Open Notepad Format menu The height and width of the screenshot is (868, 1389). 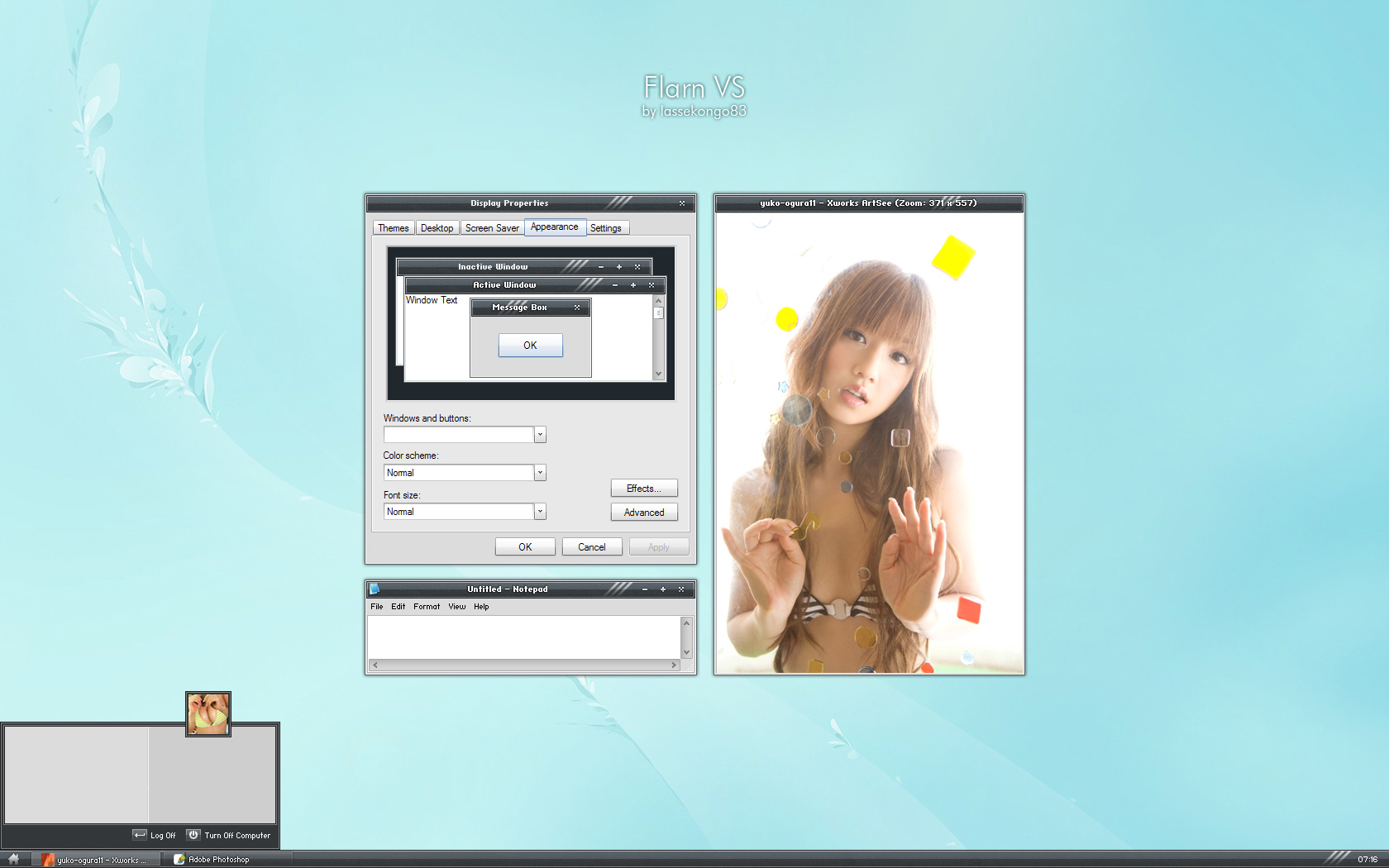tap(427, 607)
